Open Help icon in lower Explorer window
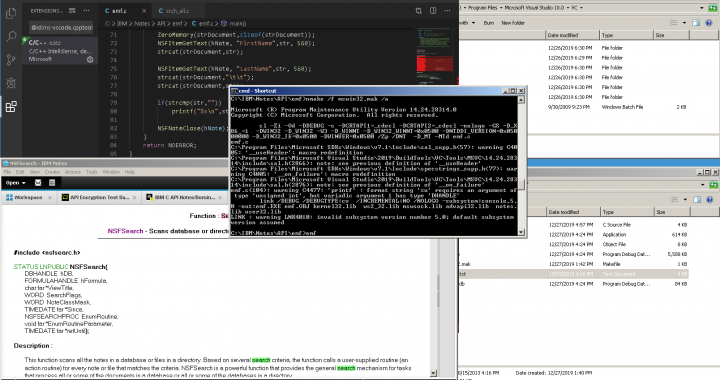The height and width of the screenshot is (380, 720). click(709, 200)
